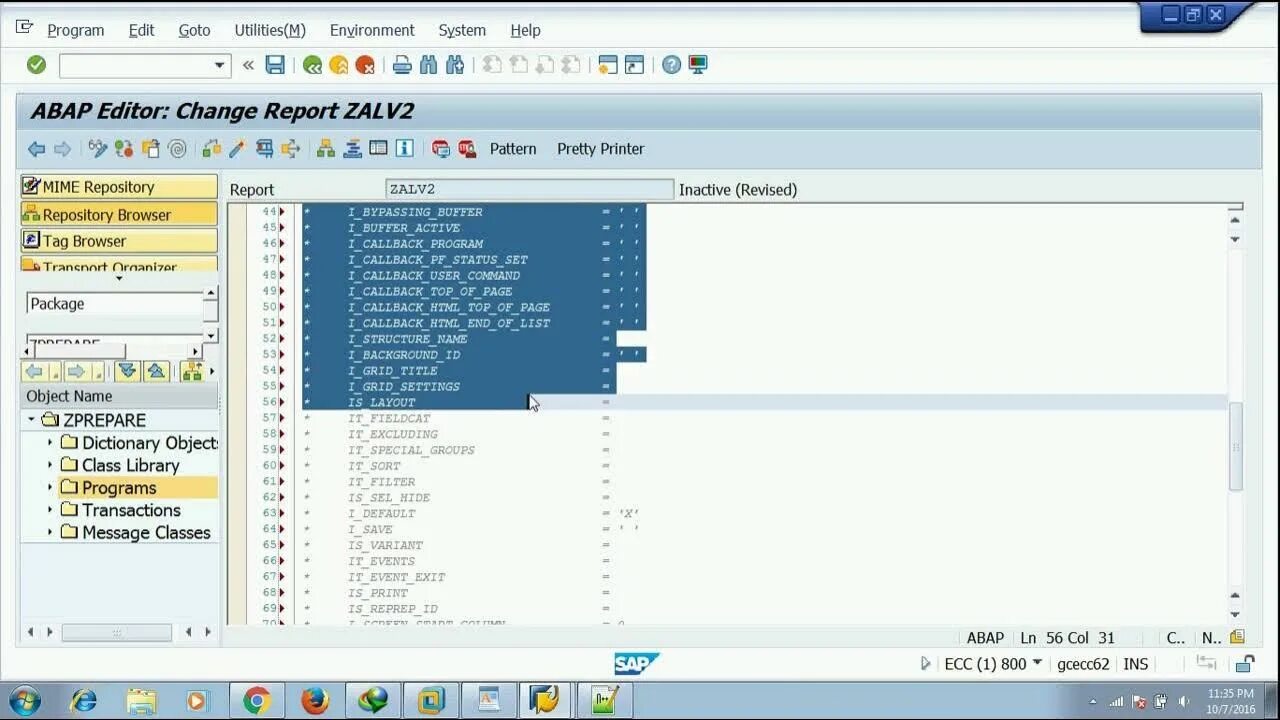
Task: Click the Set/Delete Session Breakpoint icon
Action: pyautogui.click(x=441, y=149)
